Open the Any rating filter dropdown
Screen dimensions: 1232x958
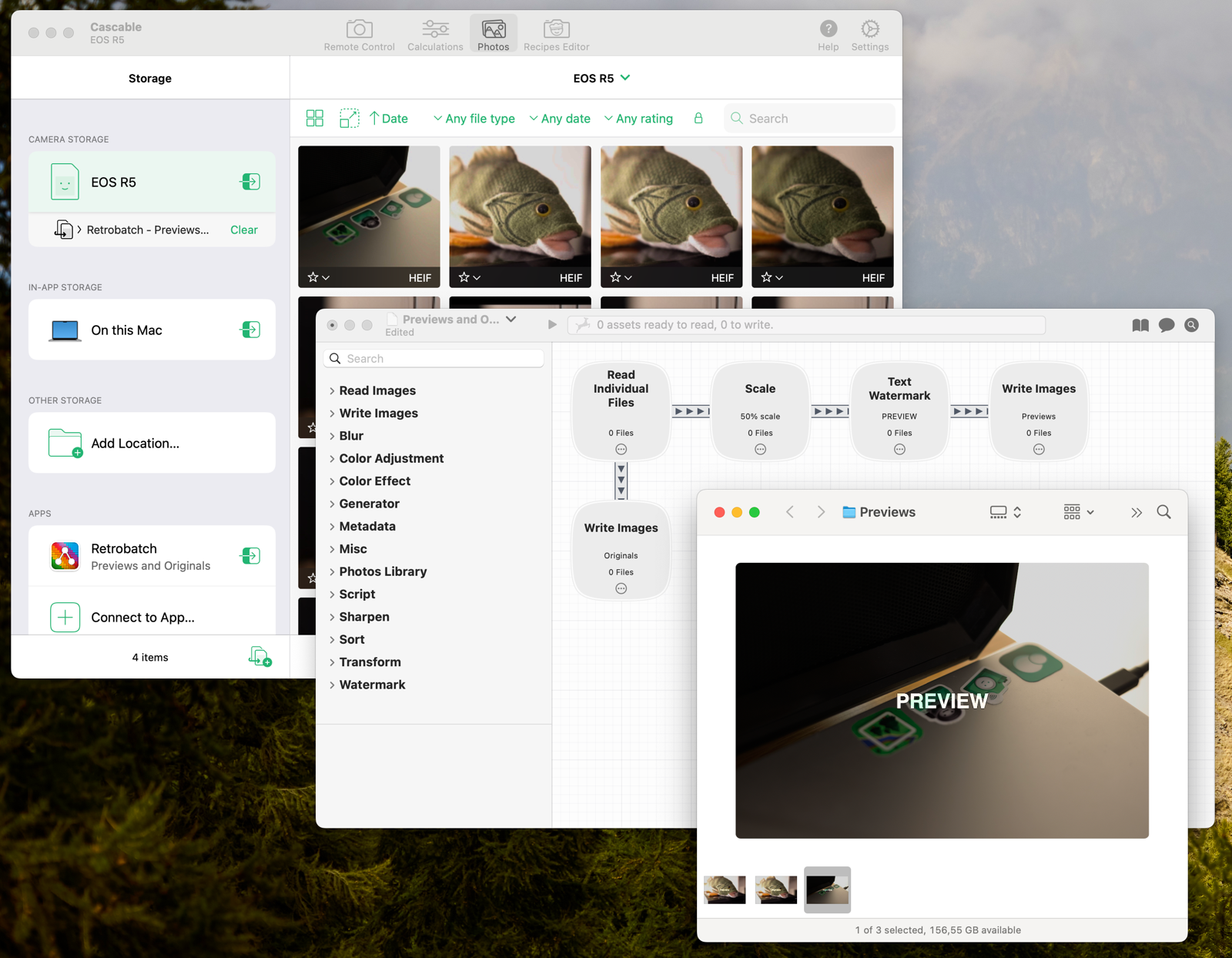click(x=638, y=119)
